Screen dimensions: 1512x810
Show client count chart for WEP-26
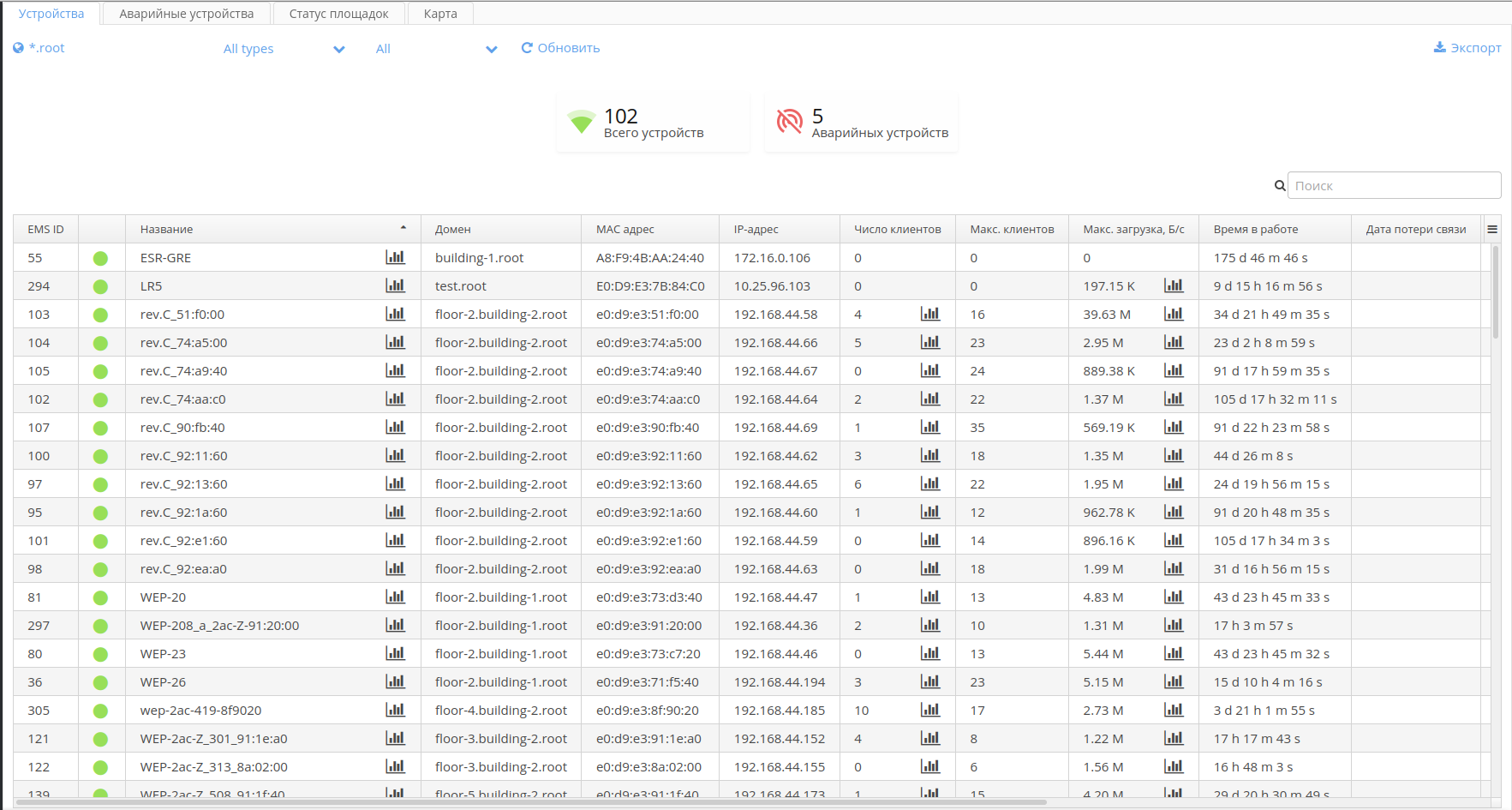(930, 681)
